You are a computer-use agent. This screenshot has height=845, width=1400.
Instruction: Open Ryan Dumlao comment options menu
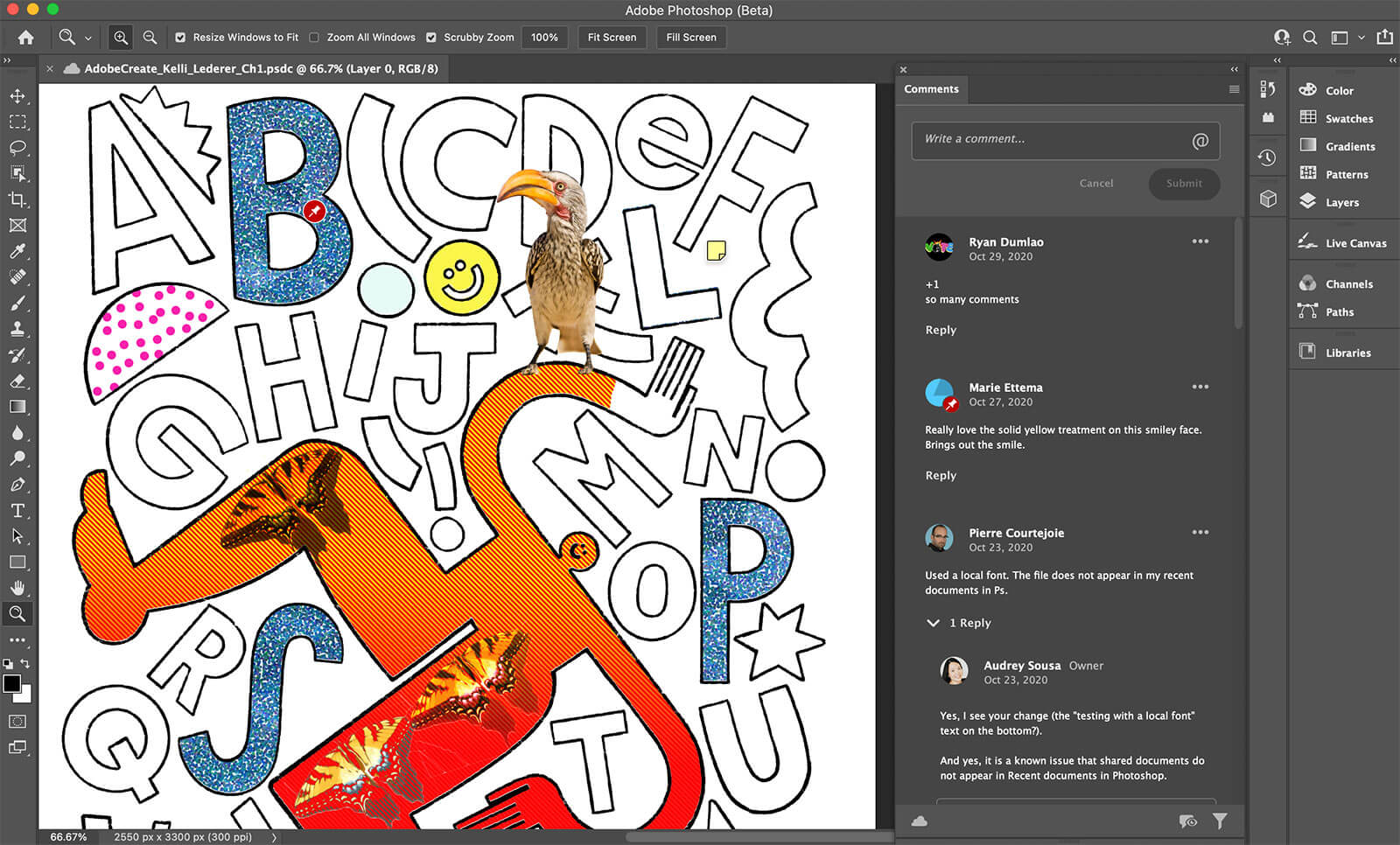pyautogui.click(x=1200, y=241)
